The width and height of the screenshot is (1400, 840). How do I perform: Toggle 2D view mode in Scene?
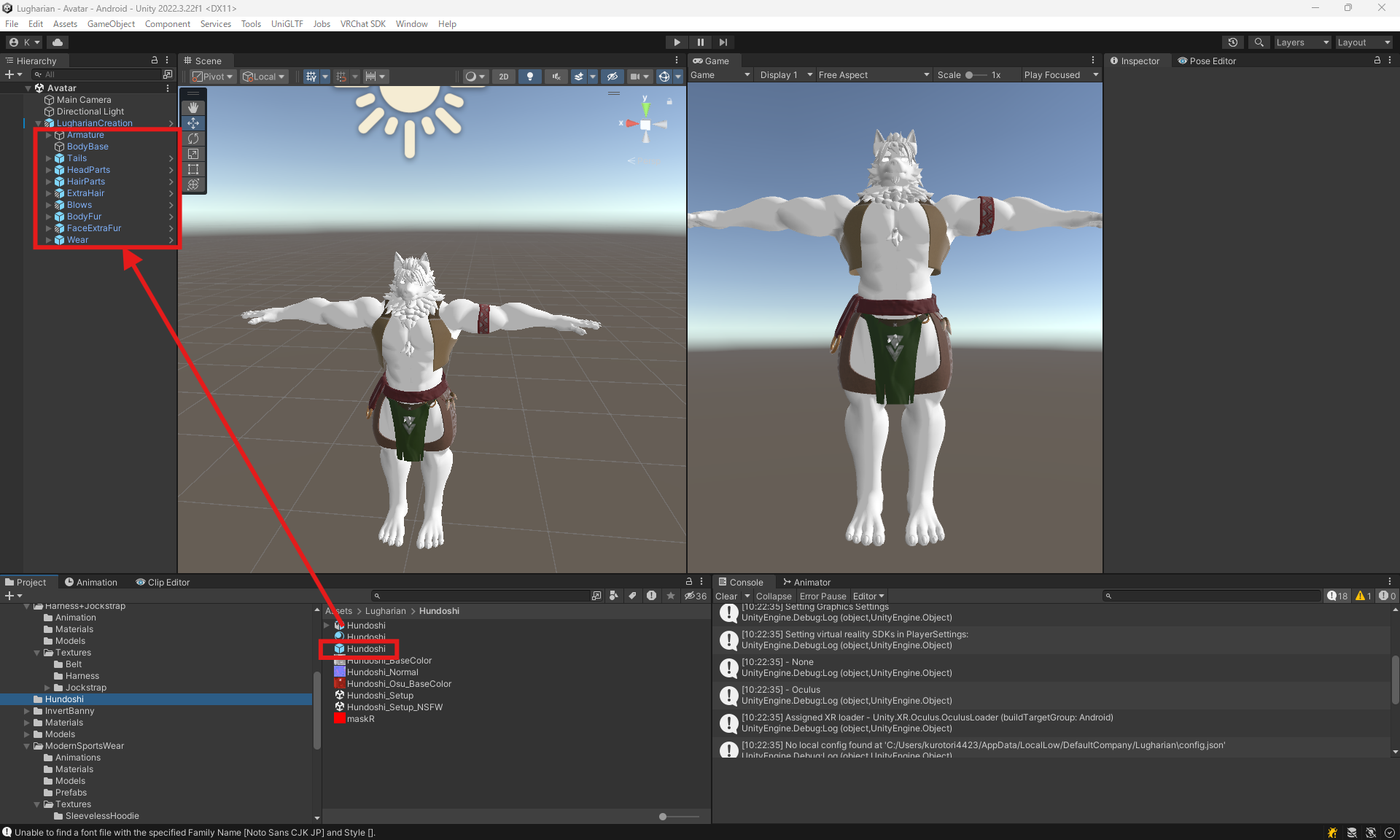[504, 77]
